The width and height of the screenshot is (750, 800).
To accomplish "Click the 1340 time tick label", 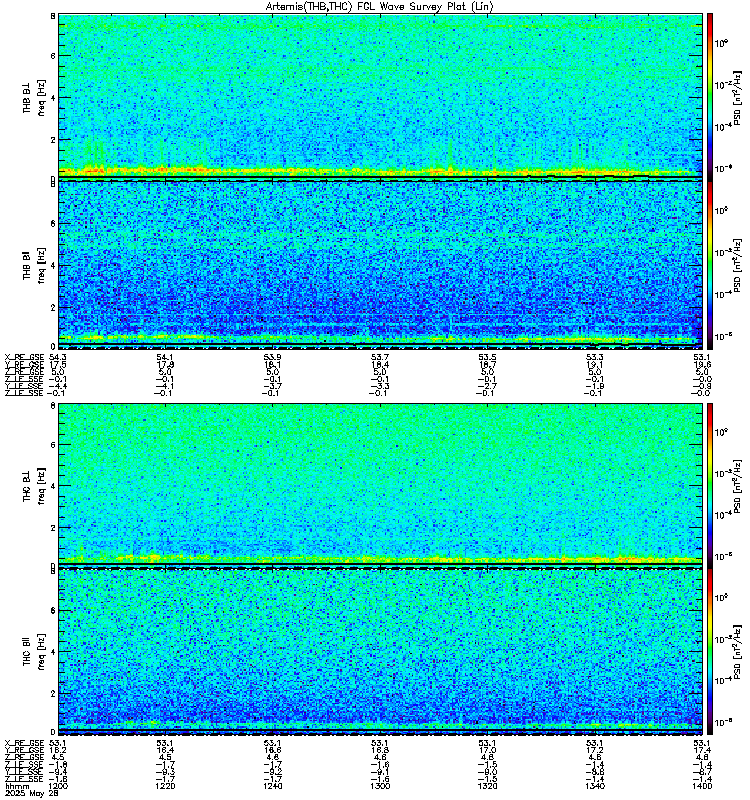I will tap(594, 786).
